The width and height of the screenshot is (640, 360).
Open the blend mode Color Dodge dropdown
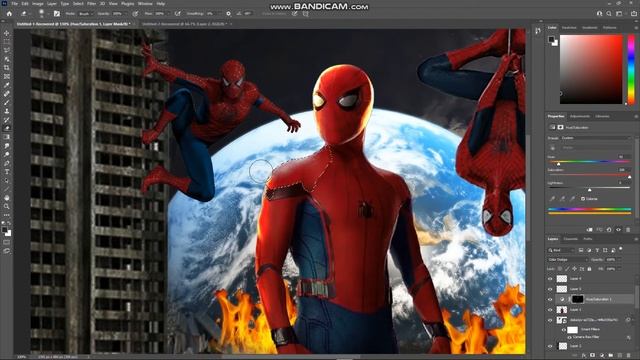(567, 260)
